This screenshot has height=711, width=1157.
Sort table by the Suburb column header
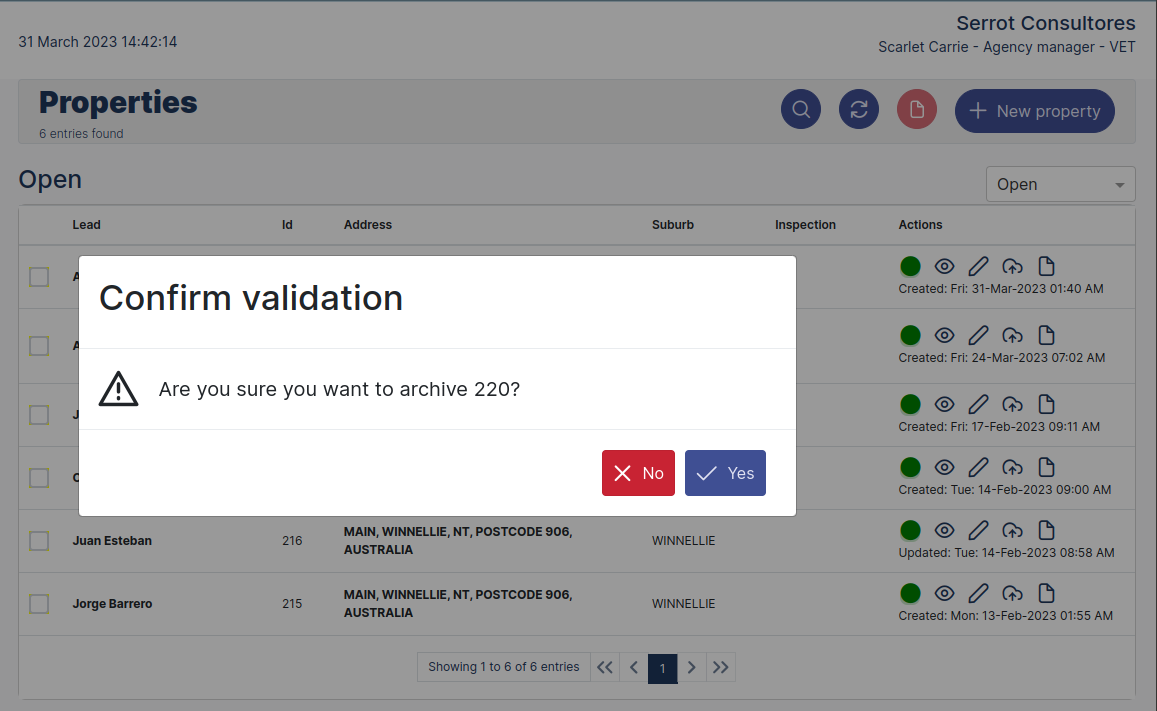672,225
